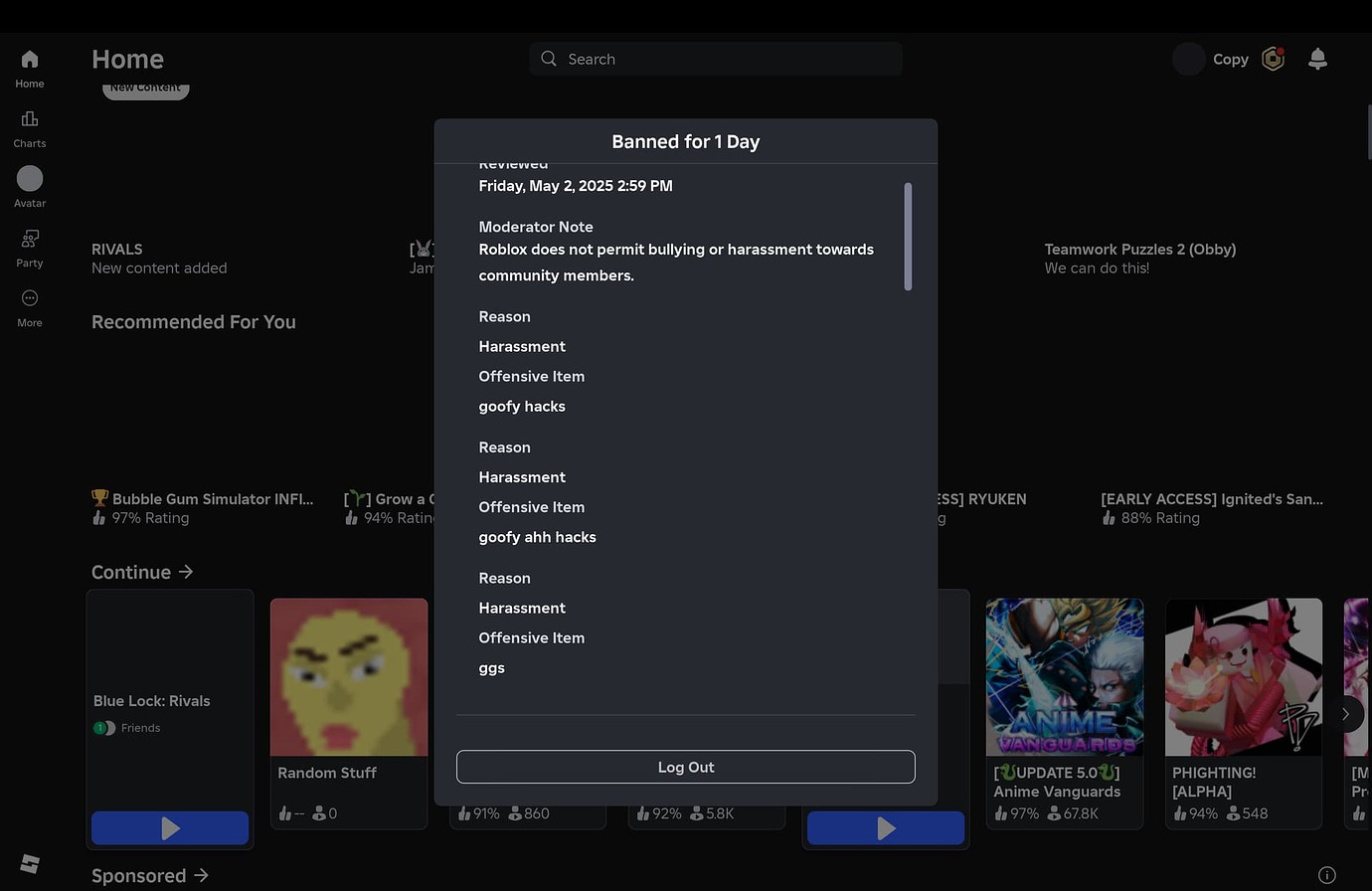
Task: Play Blue Lock: Rivals with blue button
Action: [170, 827]
